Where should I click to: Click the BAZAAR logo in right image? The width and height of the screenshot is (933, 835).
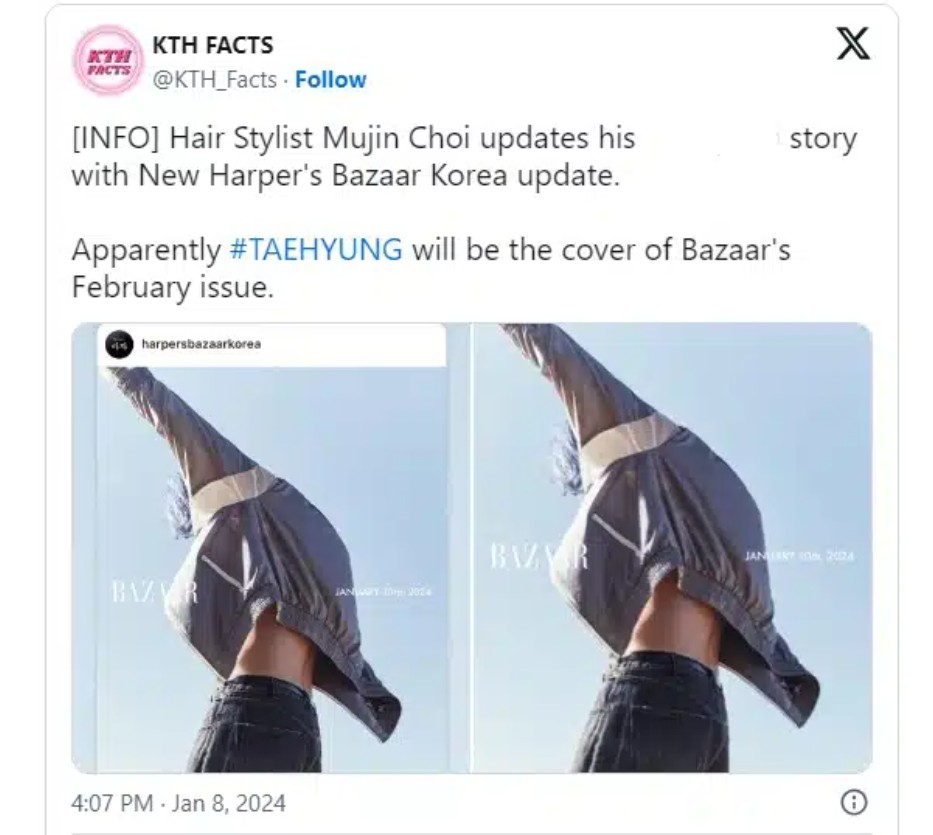(539, 556)
